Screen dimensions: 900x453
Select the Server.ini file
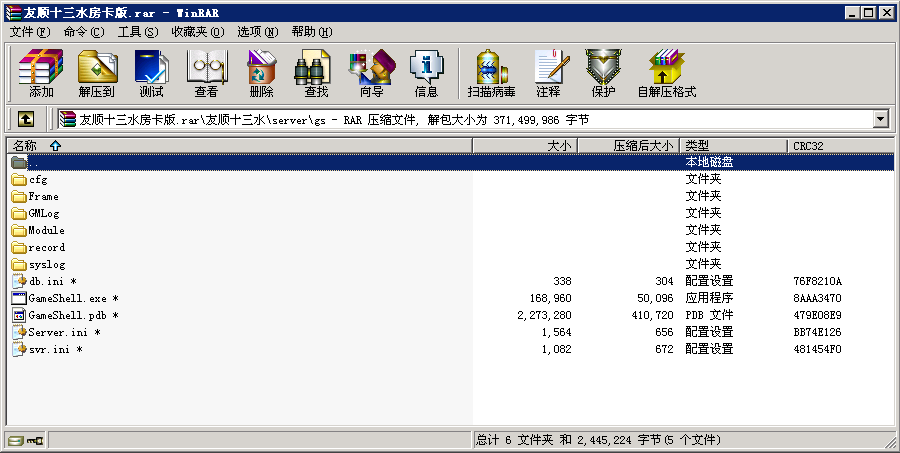pos(58,332)
